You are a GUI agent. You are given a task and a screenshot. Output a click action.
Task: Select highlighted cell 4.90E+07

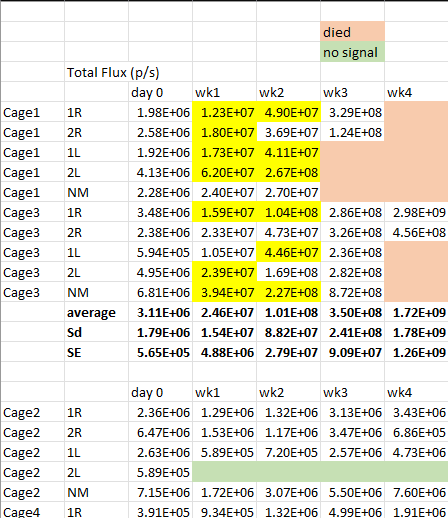click(288, 112)
